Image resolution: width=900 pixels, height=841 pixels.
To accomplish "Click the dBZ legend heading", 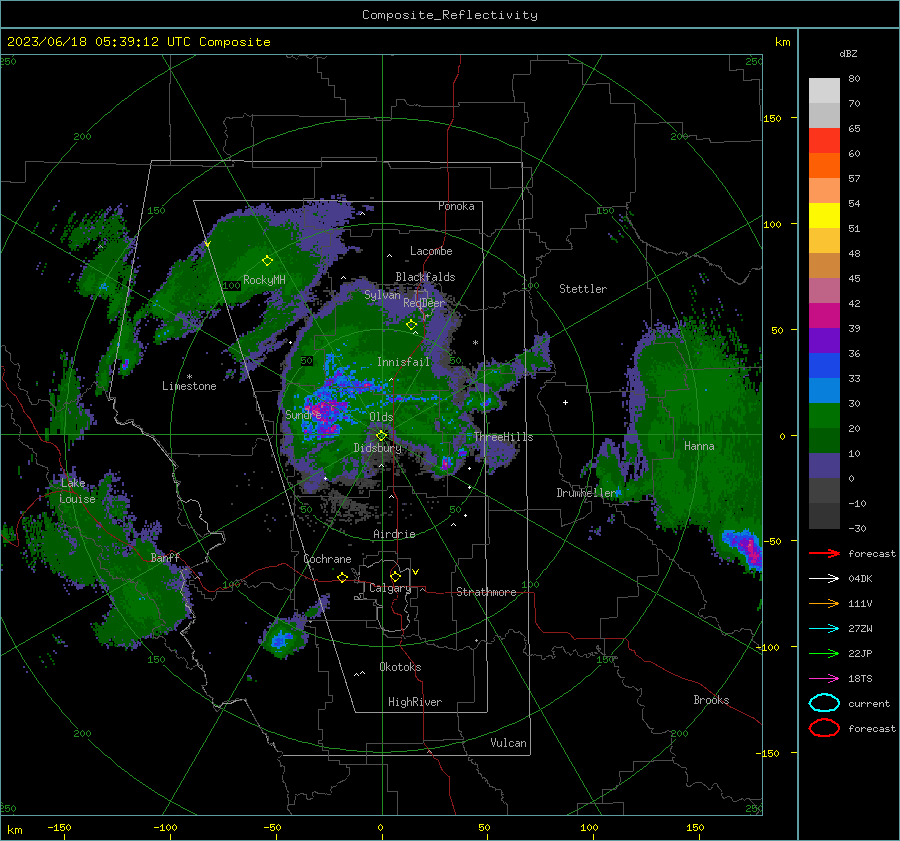I will pos(848,53).
